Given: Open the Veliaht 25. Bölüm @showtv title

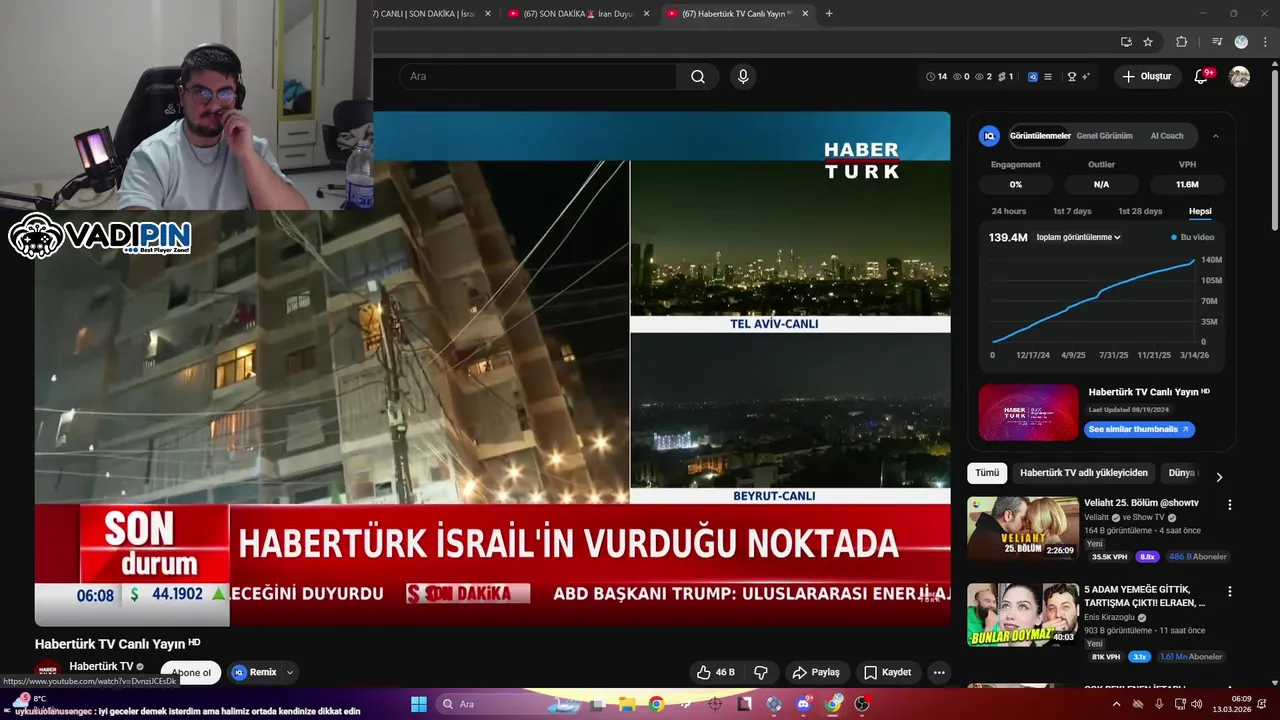Looking at the screenshot, I should point(1141,503).
